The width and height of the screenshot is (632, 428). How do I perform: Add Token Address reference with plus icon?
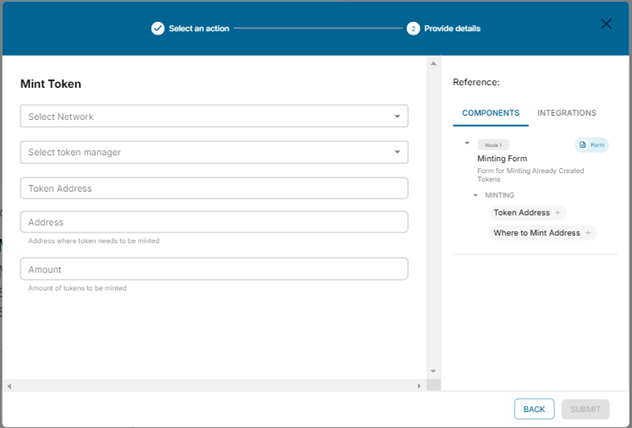(558, 212)
